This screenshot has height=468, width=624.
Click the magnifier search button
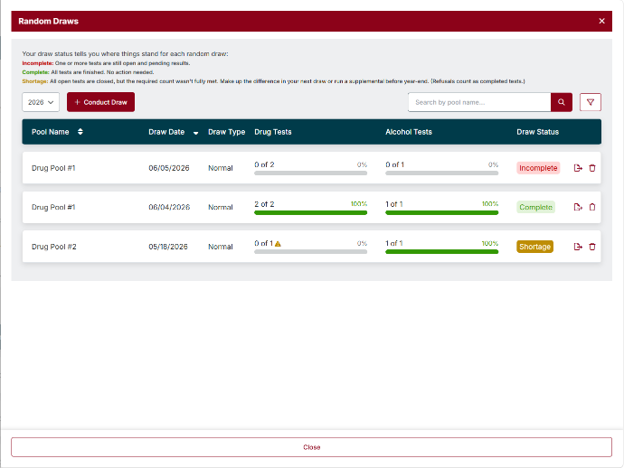561,102
